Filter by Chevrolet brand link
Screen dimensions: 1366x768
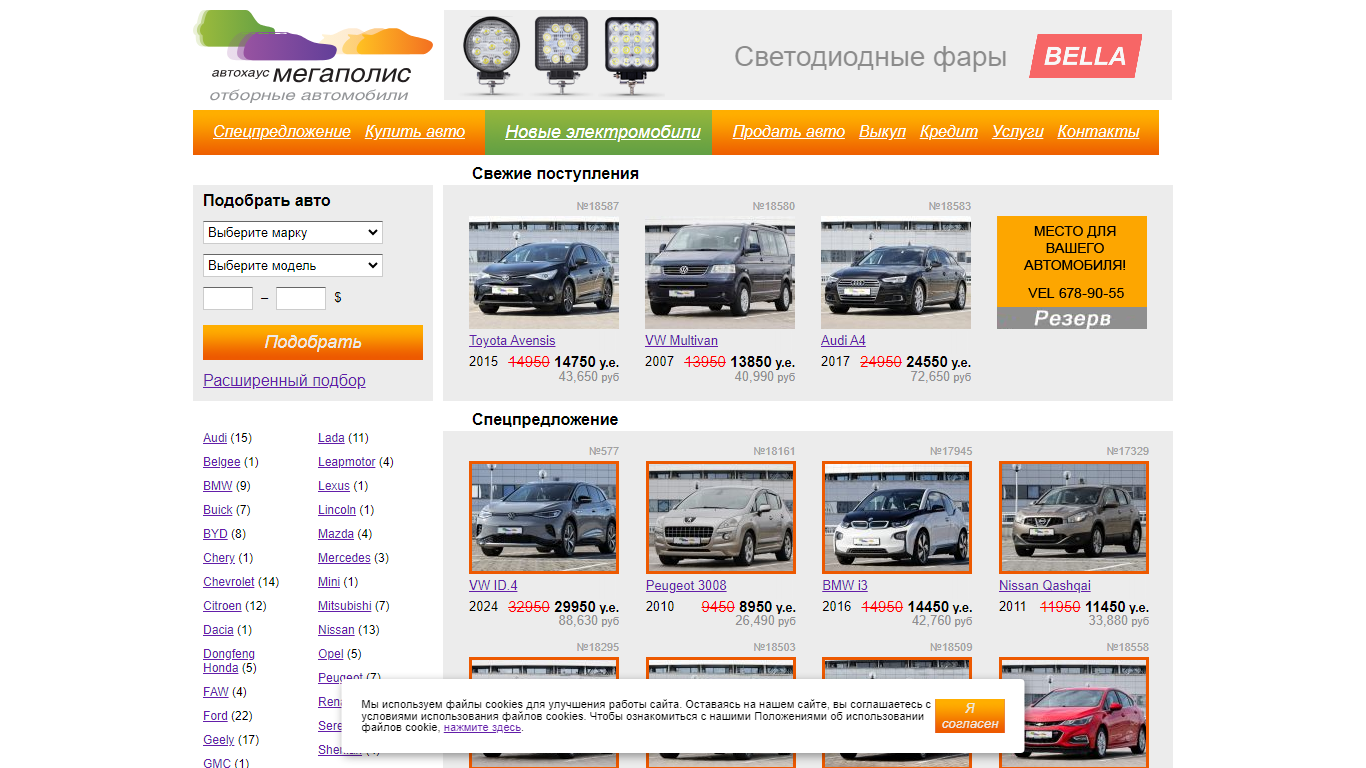(x=229, y=582)
